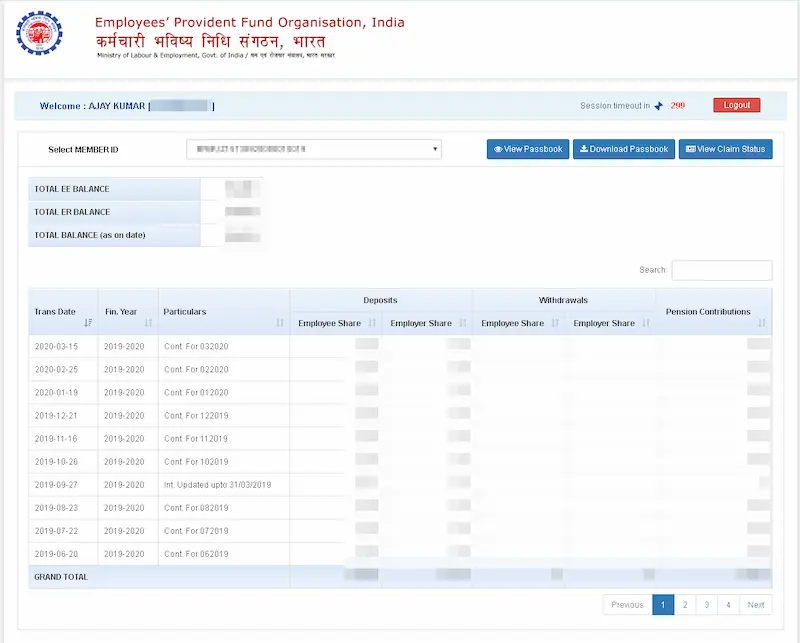Click 'Cont. For 122019' particulars
The height and width of the screenshot is (643, 800).
point(196,415)
